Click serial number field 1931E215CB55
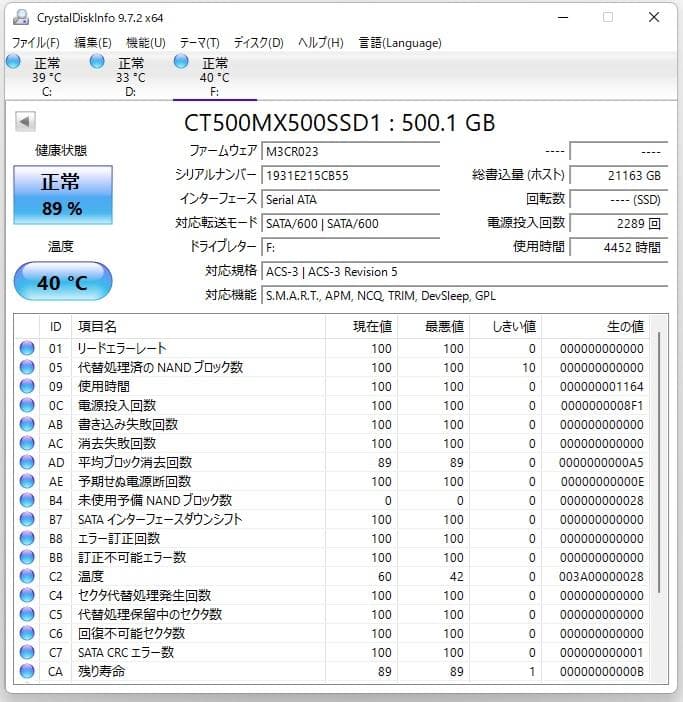683x702 pixels. (x=351, y=176)
